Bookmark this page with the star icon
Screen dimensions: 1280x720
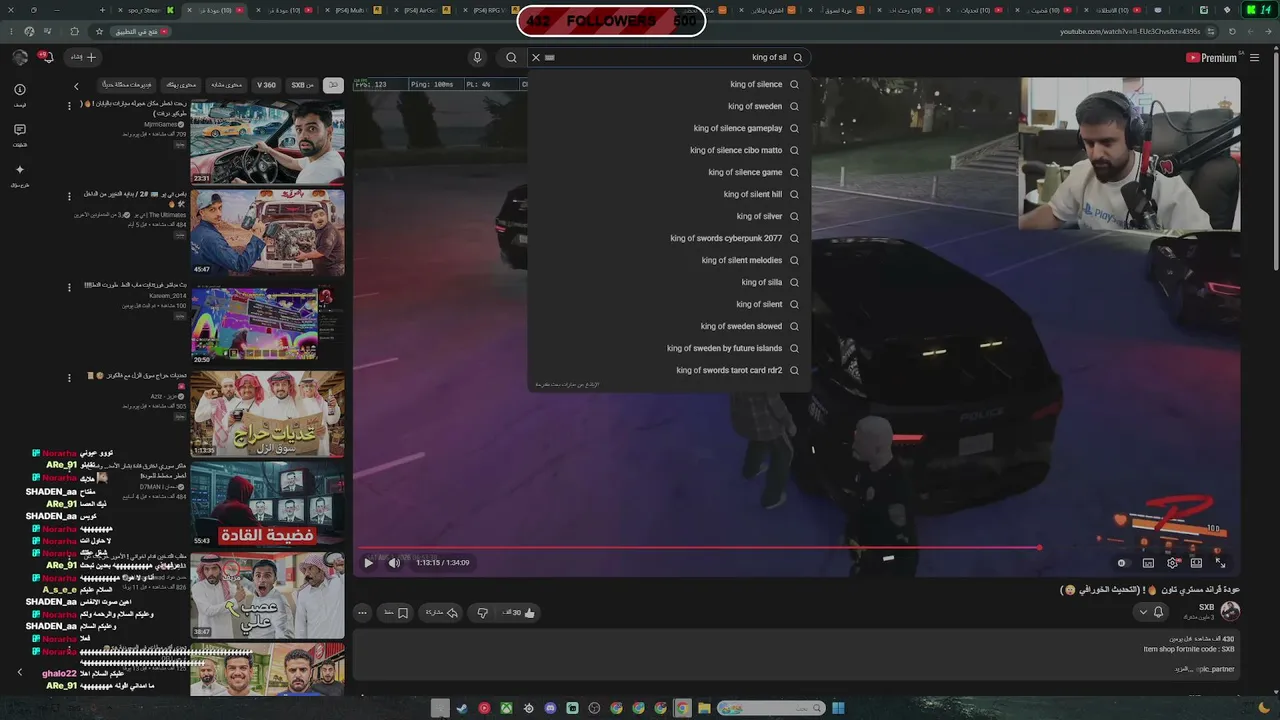pos(99,31)
